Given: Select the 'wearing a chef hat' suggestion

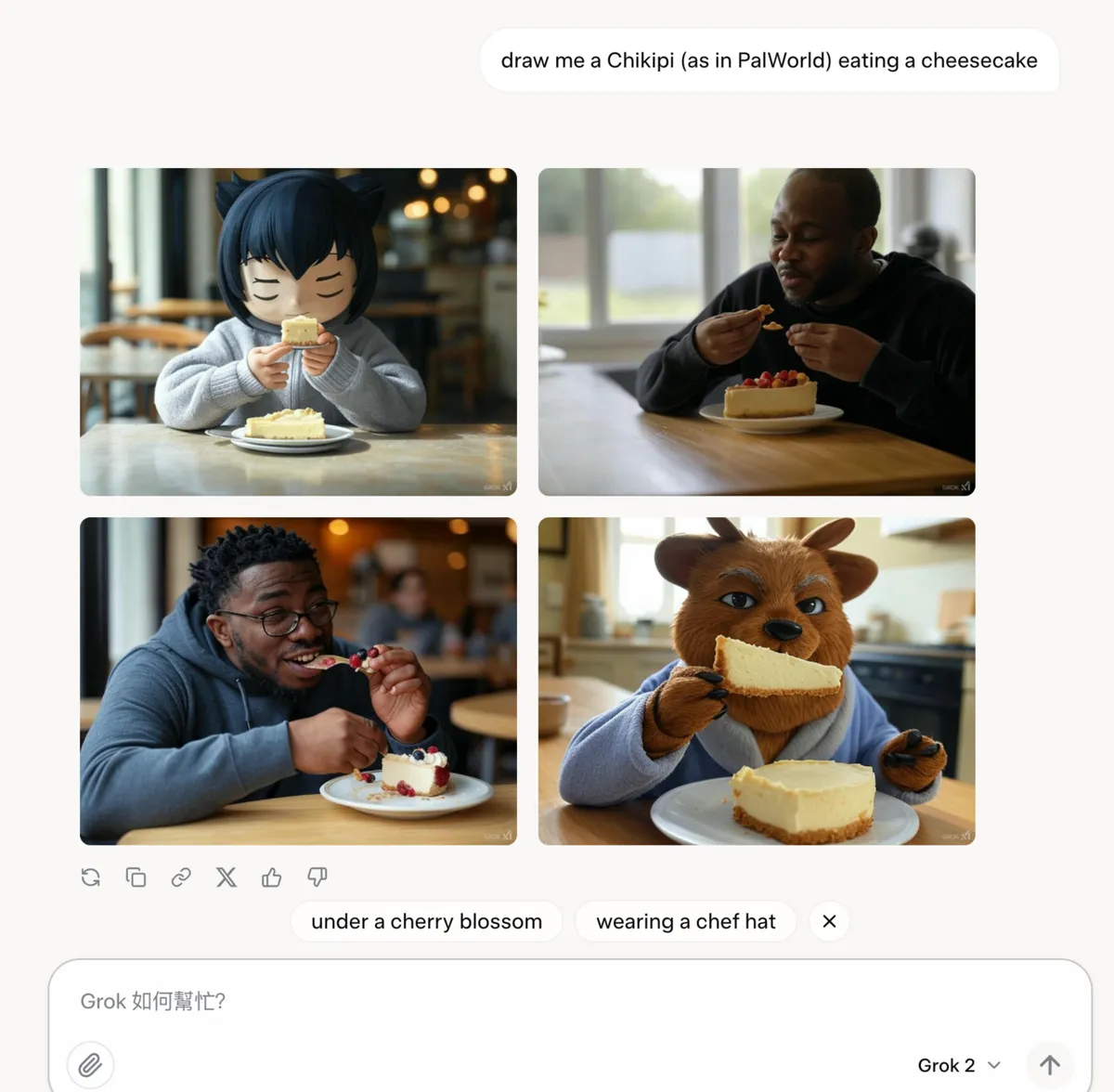Looking at the screenshot, I should click(686, 921).
